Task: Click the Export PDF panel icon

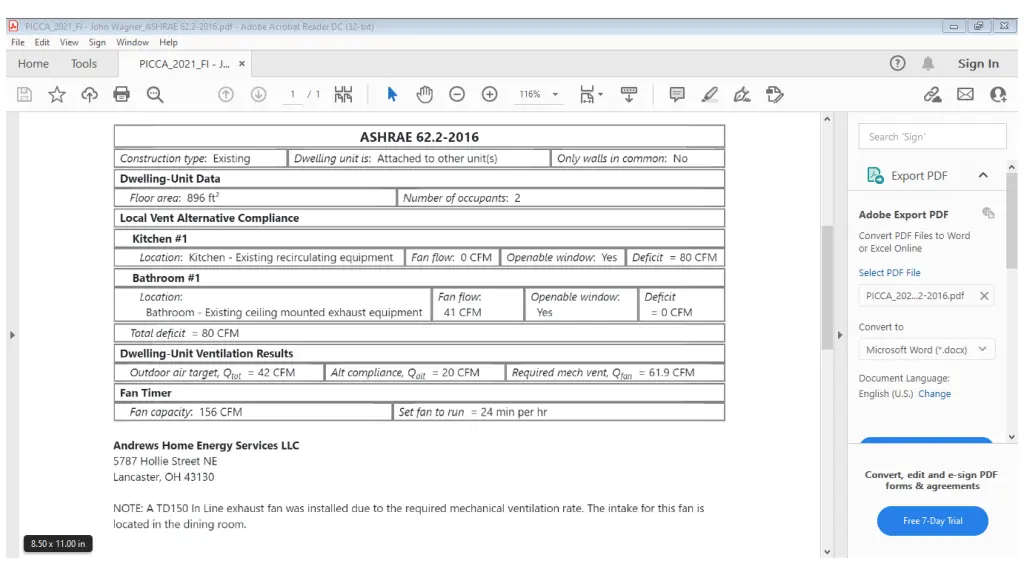Action: click(875, 175)
